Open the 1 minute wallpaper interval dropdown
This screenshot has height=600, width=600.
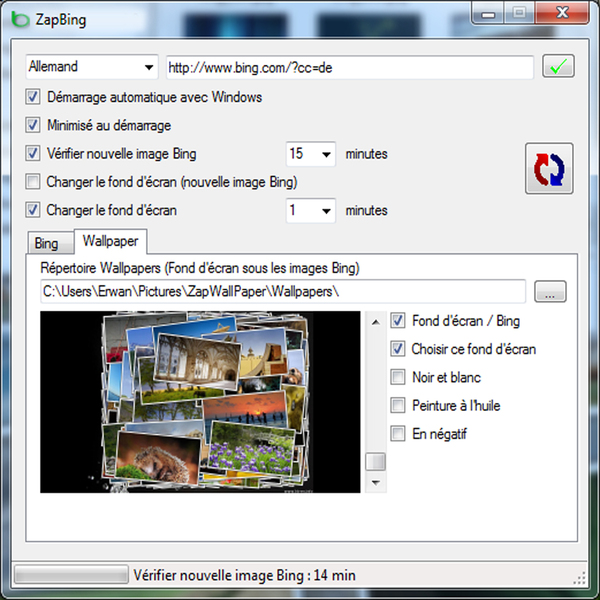tap(310, 210)
